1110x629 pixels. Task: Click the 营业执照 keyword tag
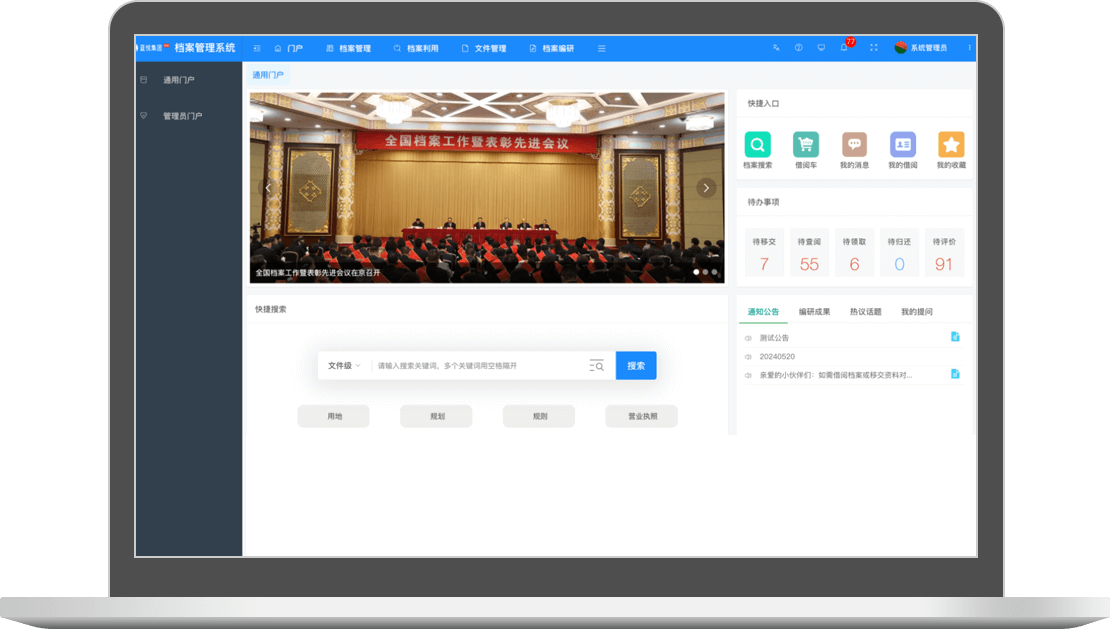pos(641,416)
